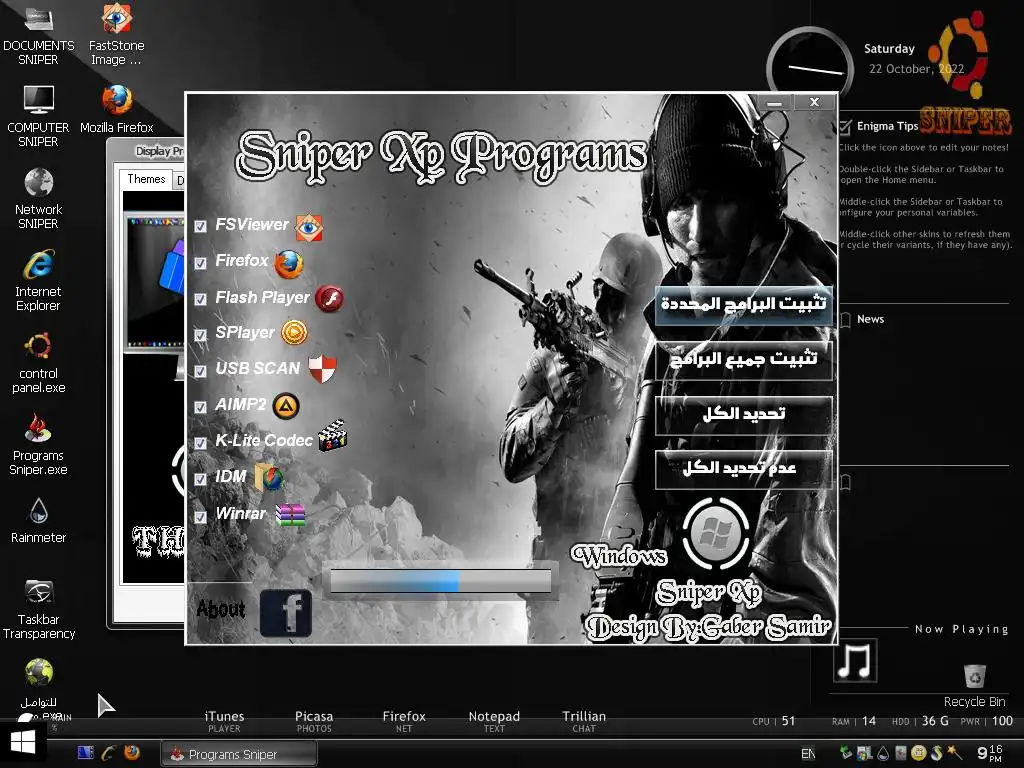Click the EN language indicator
Screen dimensions: 1024x768
[808, 754]
